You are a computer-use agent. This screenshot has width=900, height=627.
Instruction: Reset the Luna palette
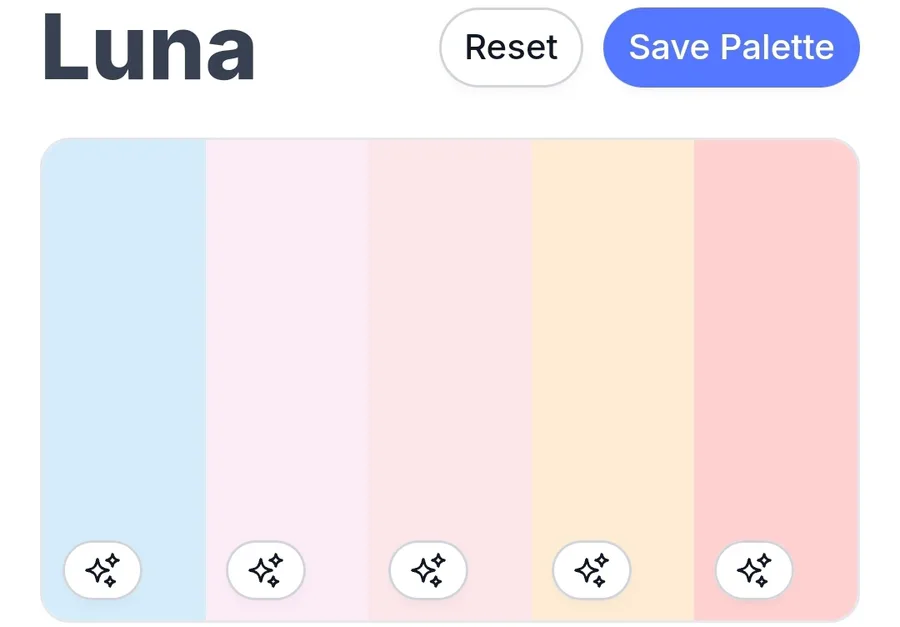tap(511, 47)
